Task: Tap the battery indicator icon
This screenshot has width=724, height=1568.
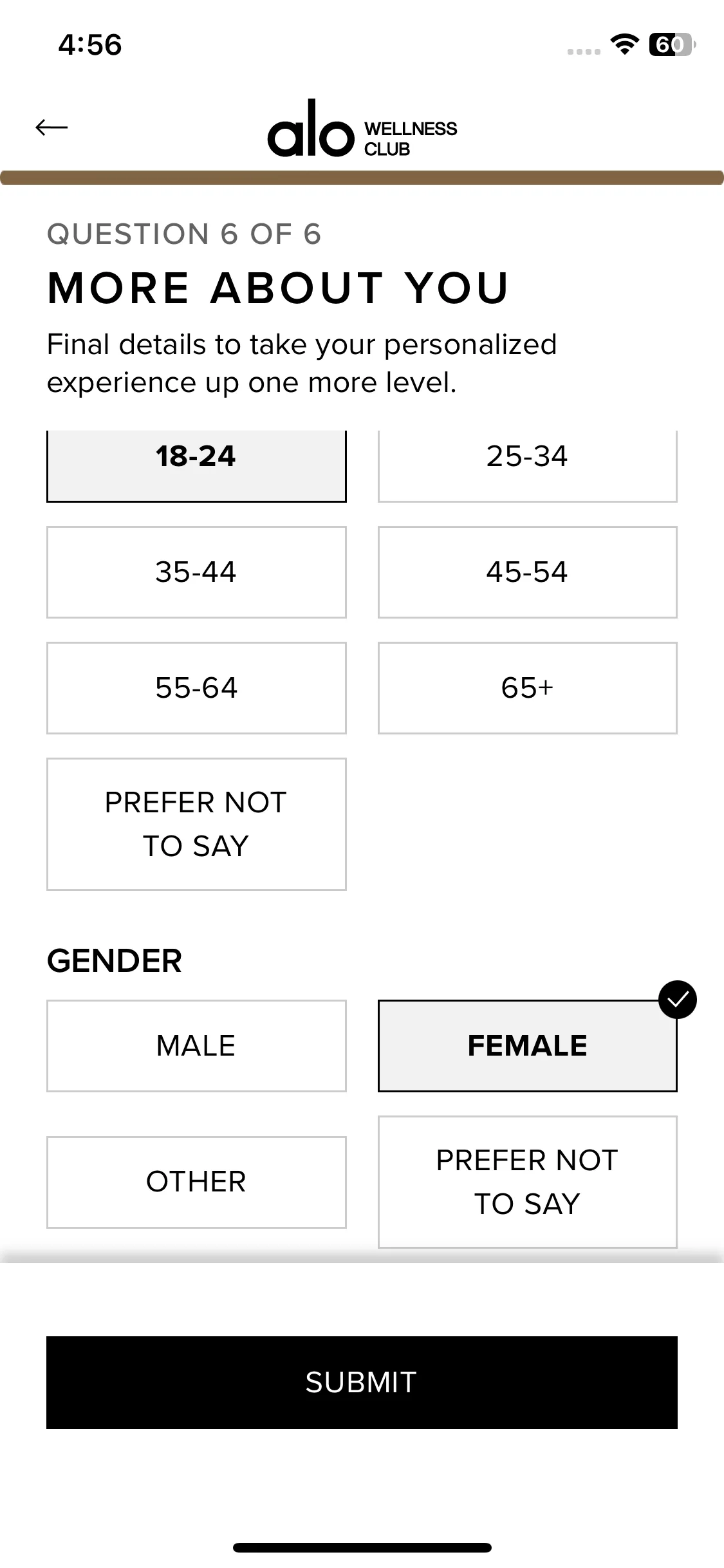Action: 672,44
